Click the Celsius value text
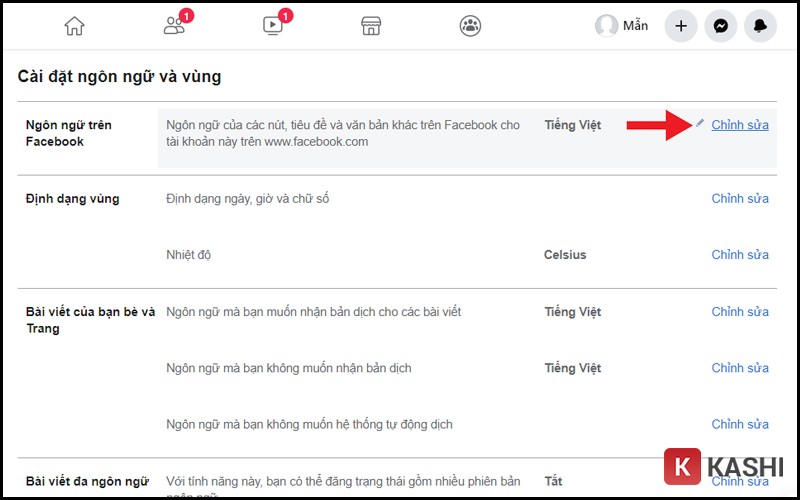800x500 pixels. point(565,255)
